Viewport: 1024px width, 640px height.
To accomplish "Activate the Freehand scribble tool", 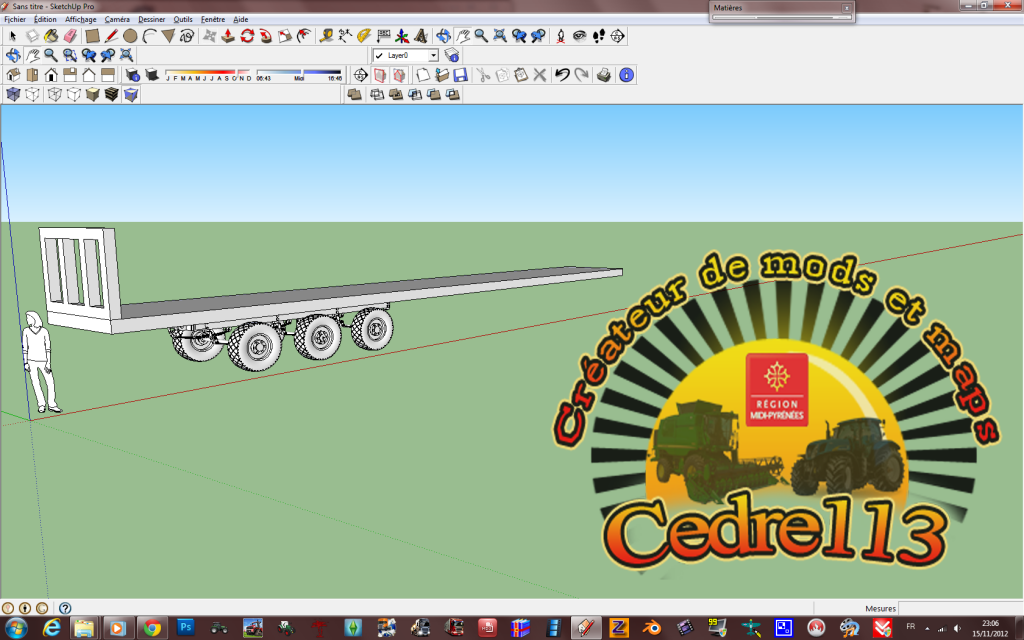I will point(187,36).
